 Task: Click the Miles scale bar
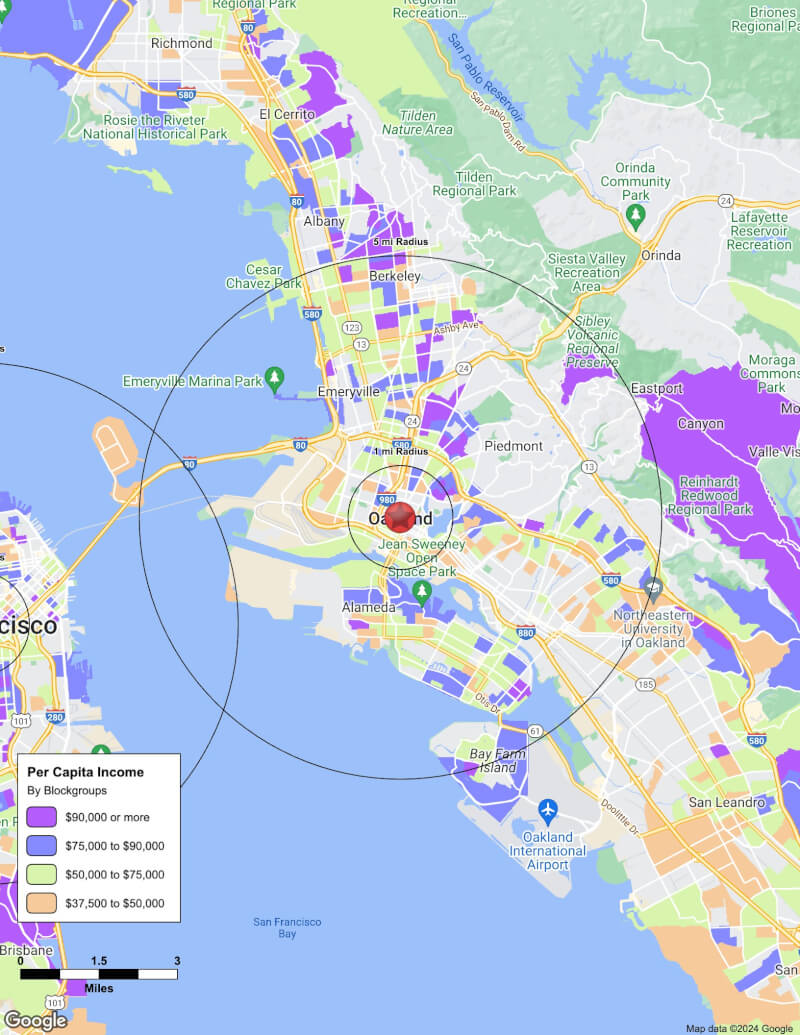point(99,974)
